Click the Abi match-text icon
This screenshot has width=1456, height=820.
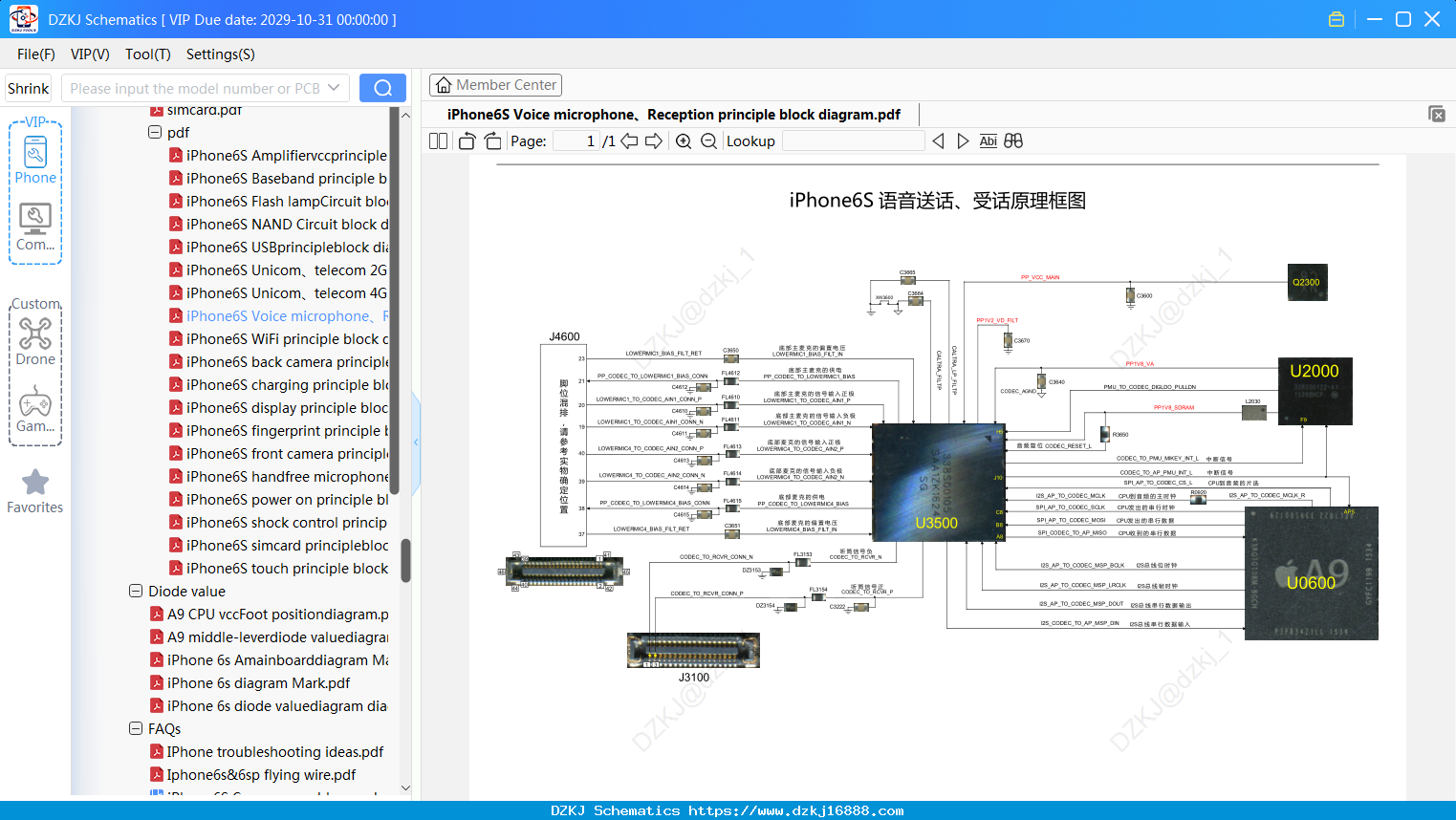click(x=989, y=141)
